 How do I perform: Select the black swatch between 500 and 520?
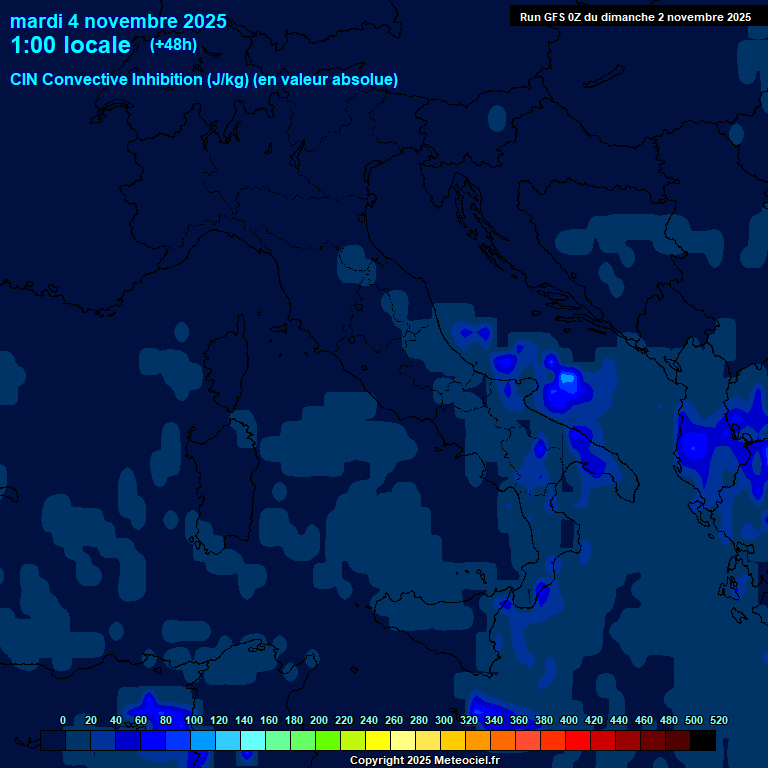tap(703, 741)
